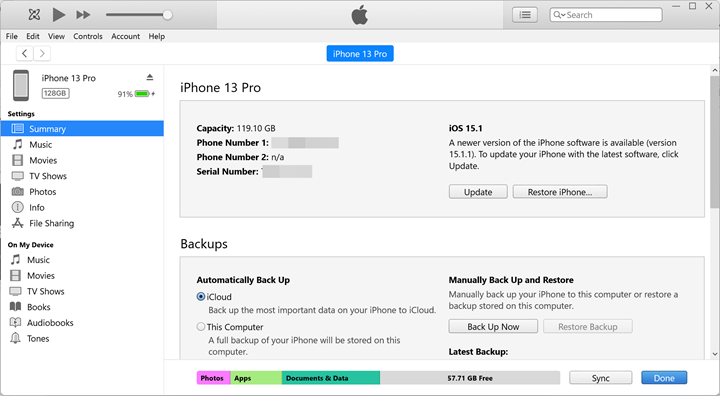Open the list view icon button
The width and height of the screenshot is (720, 396).
pos(525,15)
